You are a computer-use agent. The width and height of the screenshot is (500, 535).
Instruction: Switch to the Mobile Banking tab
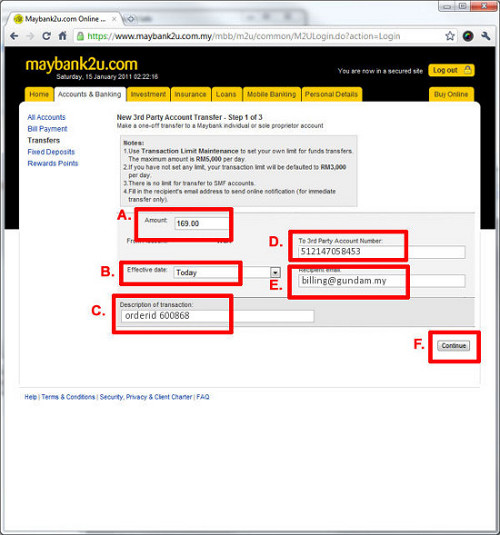pyautogui.click(x=271, y=94)
